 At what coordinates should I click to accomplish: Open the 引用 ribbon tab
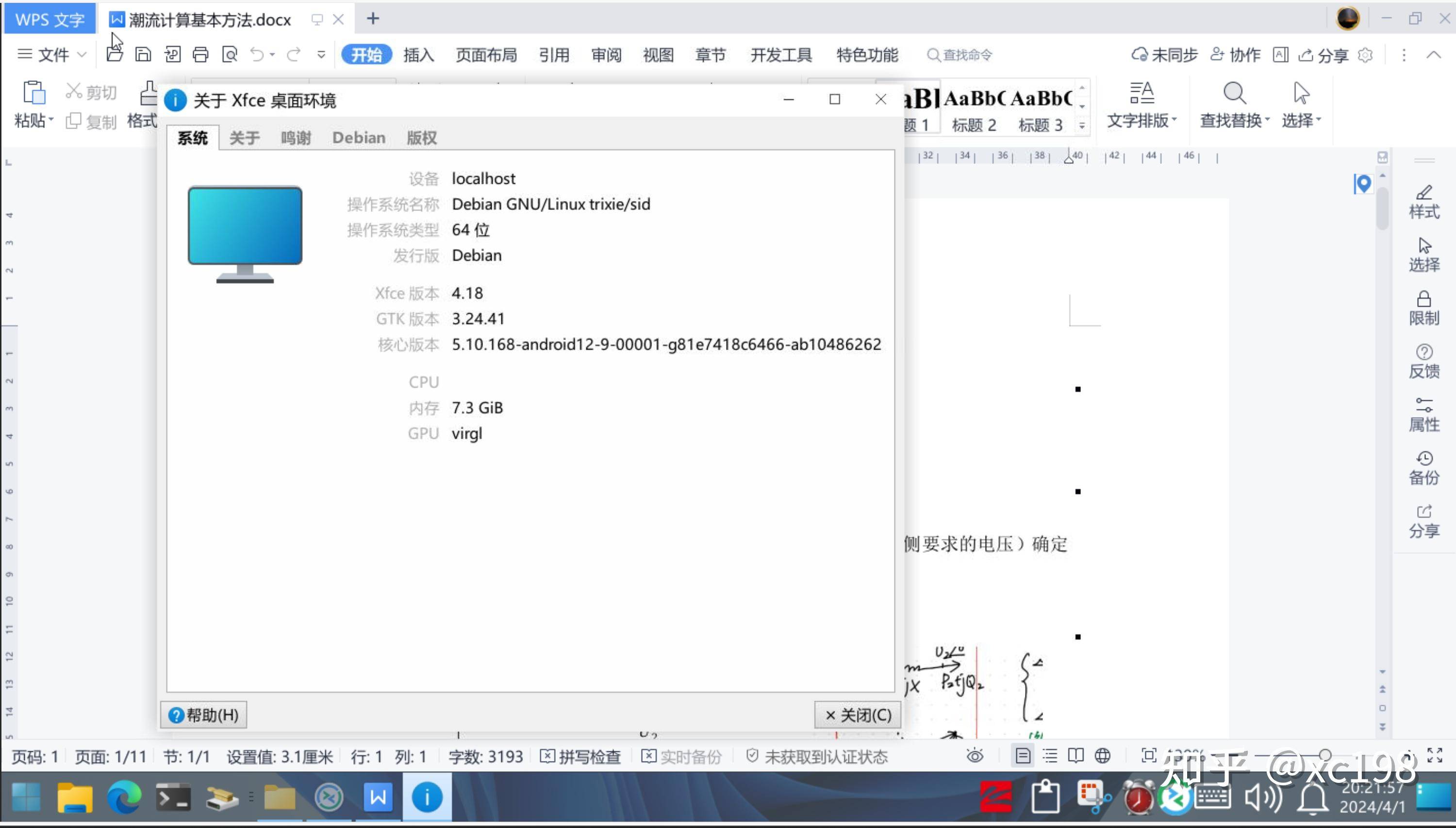click(554, 55)
